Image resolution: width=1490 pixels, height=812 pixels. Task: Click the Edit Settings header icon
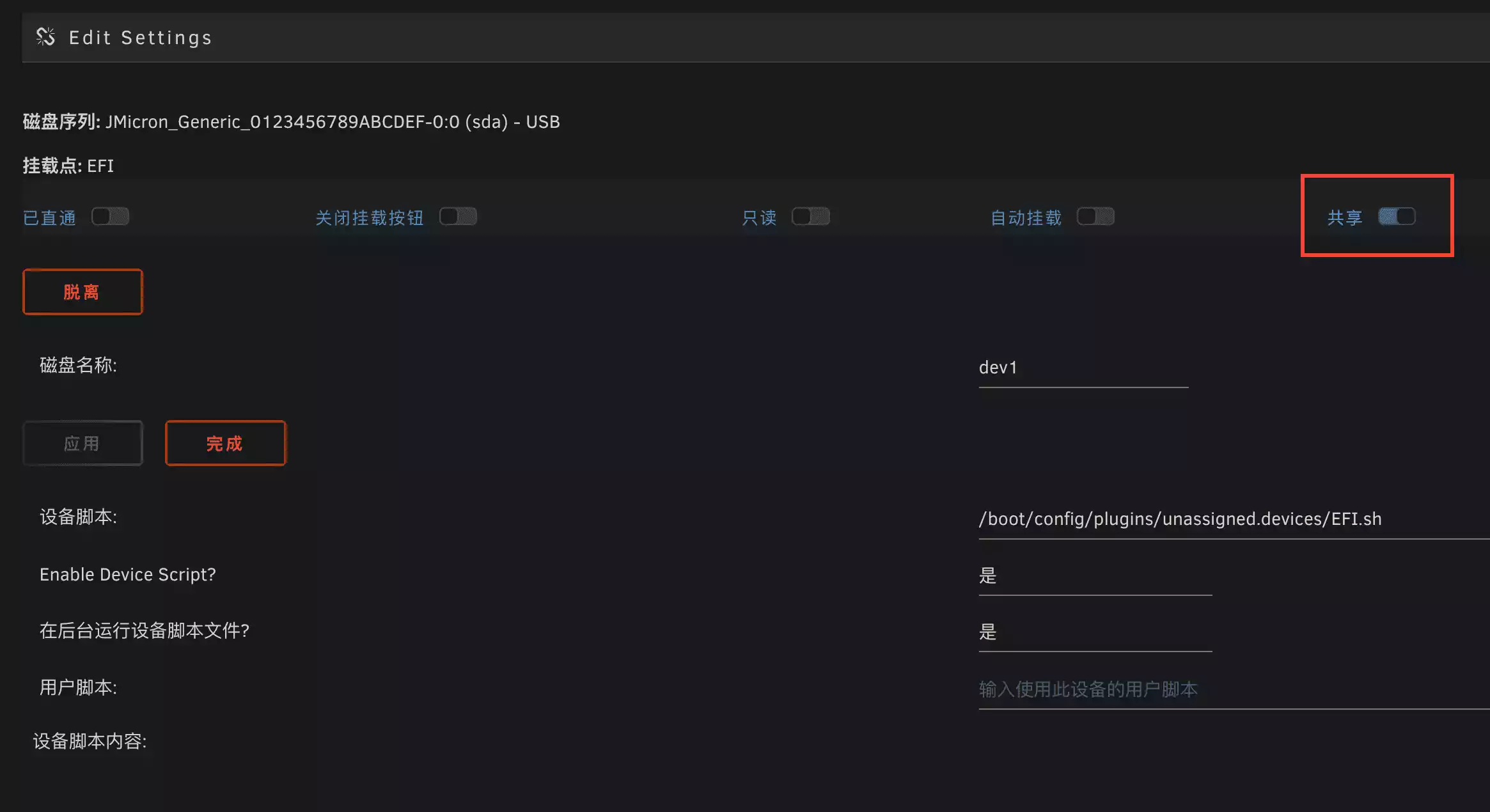pos(45,37)
